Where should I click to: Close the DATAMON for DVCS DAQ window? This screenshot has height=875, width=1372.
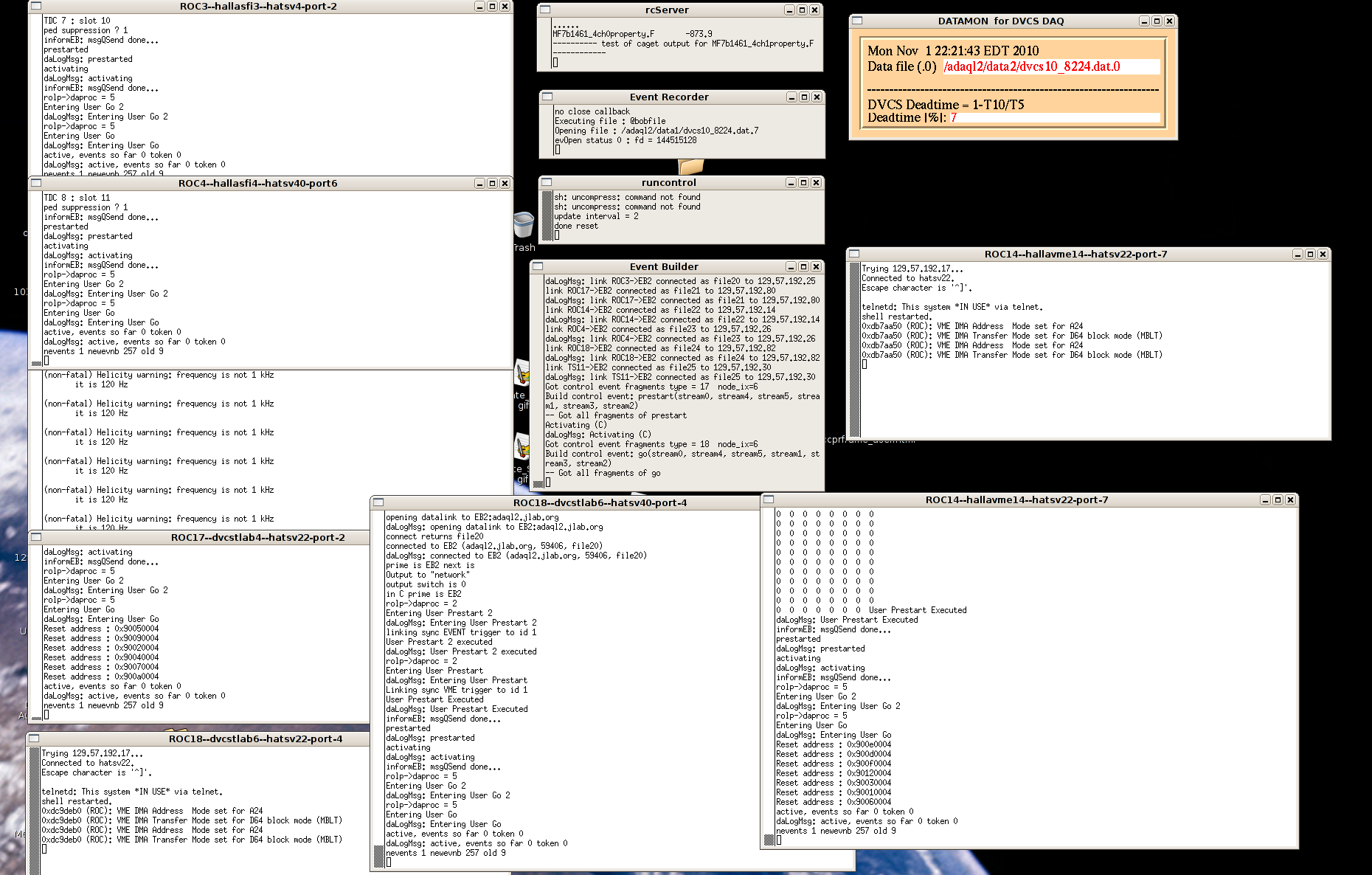click(1169, 21)
